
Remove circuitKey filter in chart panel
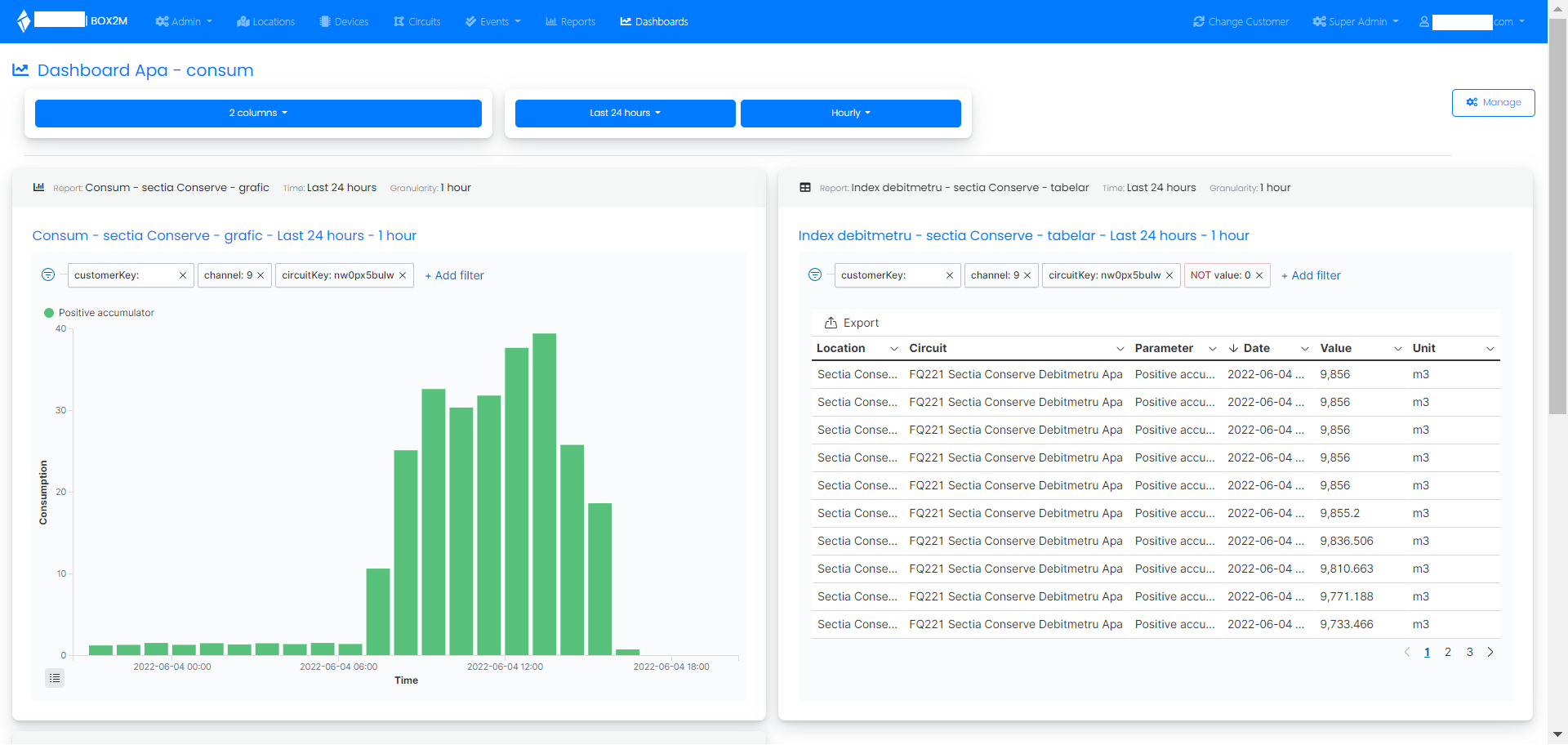point(403,276)
